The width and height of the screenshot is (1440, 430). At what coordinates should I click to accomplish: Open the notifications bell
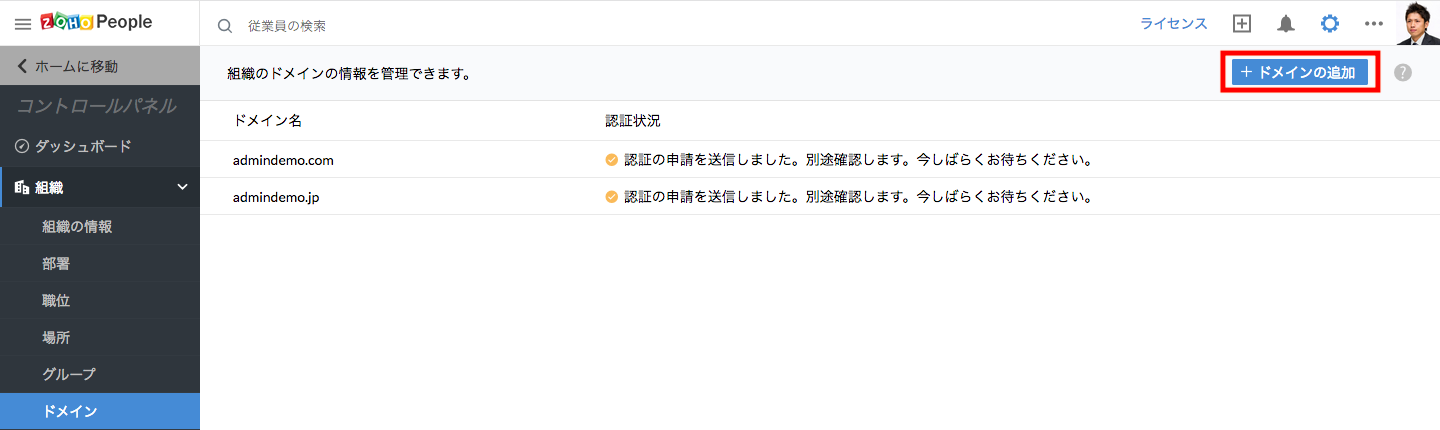(x=1286, y=24)
